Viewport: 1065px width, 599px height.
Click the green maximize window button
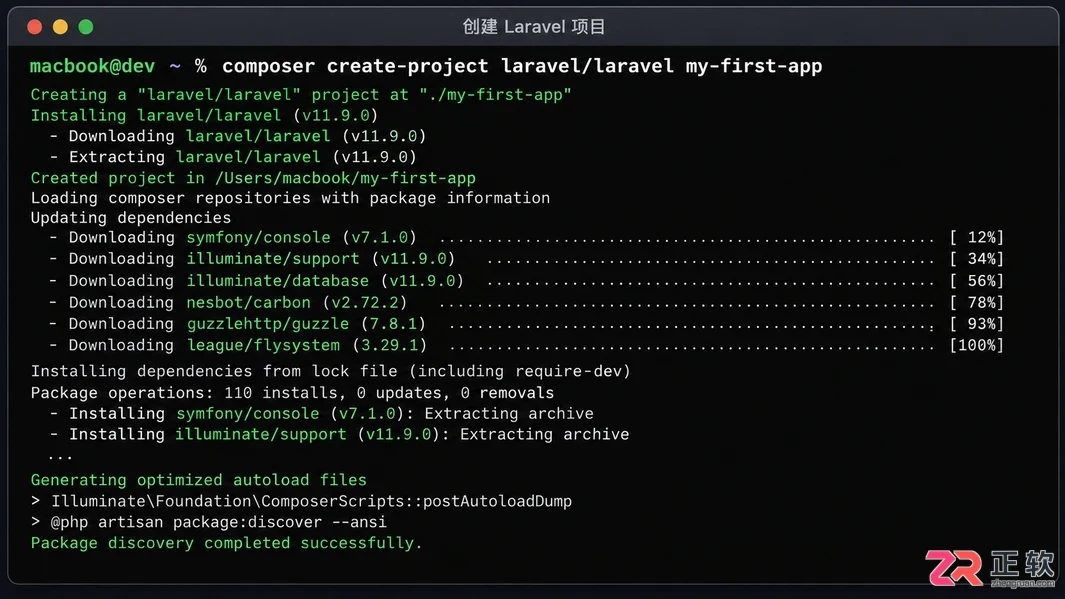(86, 26)
